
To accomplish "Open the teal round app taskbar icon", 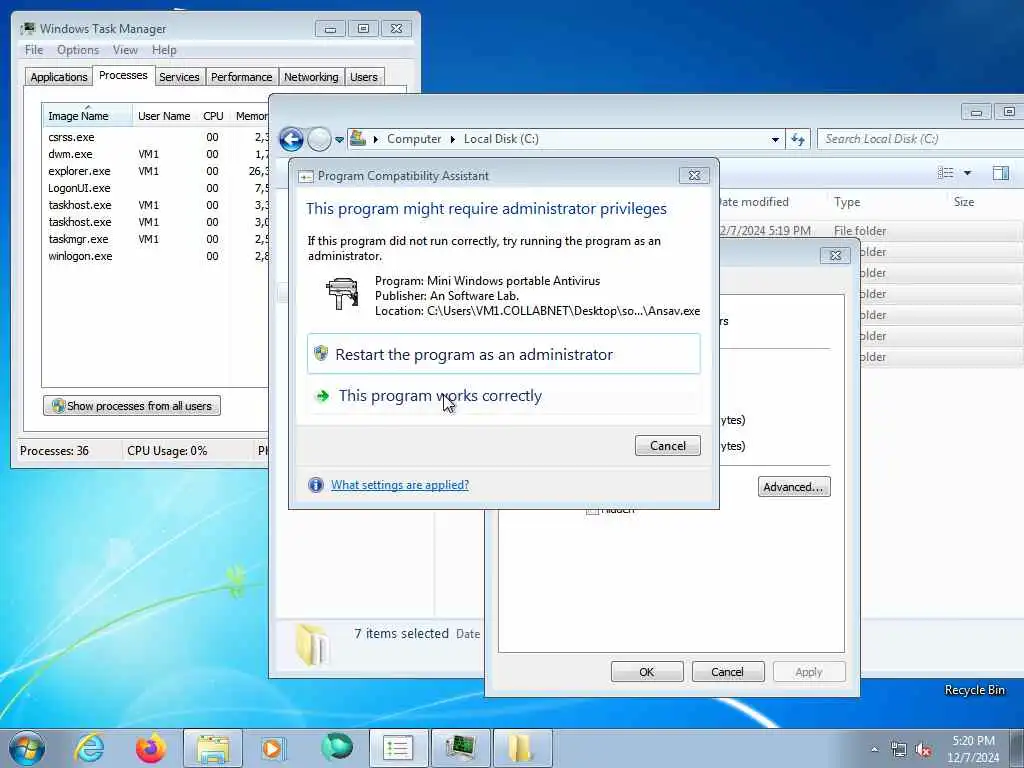I will [x=337, y=746].
